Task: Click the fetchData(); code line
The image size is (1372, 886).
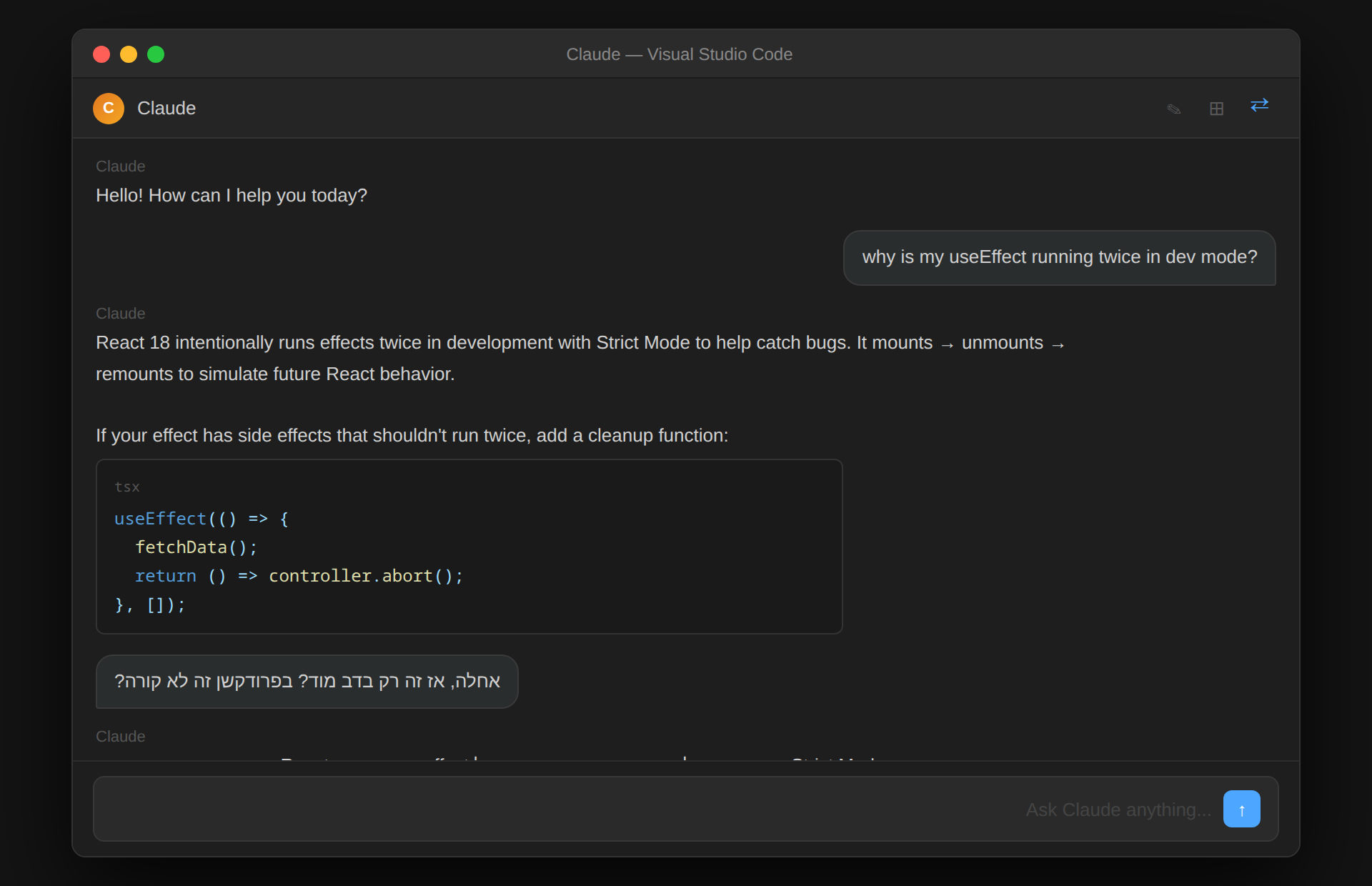Action: coord(196,547)
